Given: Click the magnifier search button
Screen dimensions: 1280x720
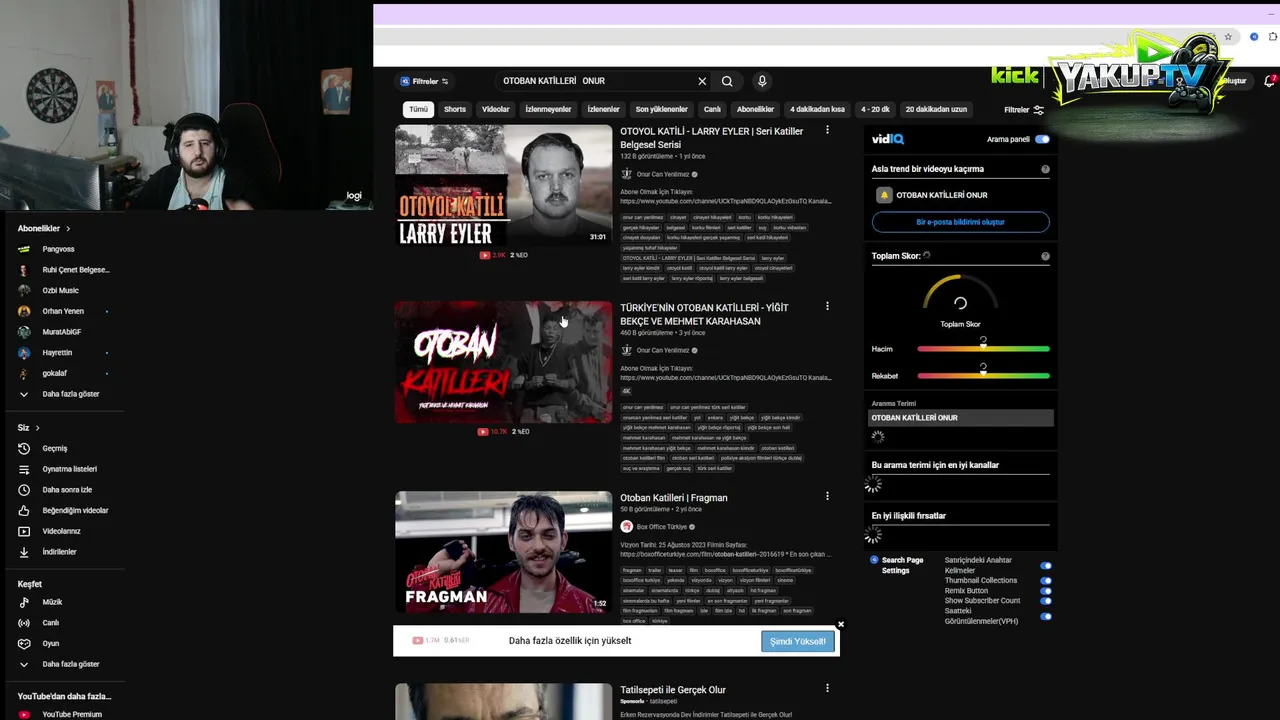Looking at the screenshot, I should pyautogui.click(x=727, y=81).
